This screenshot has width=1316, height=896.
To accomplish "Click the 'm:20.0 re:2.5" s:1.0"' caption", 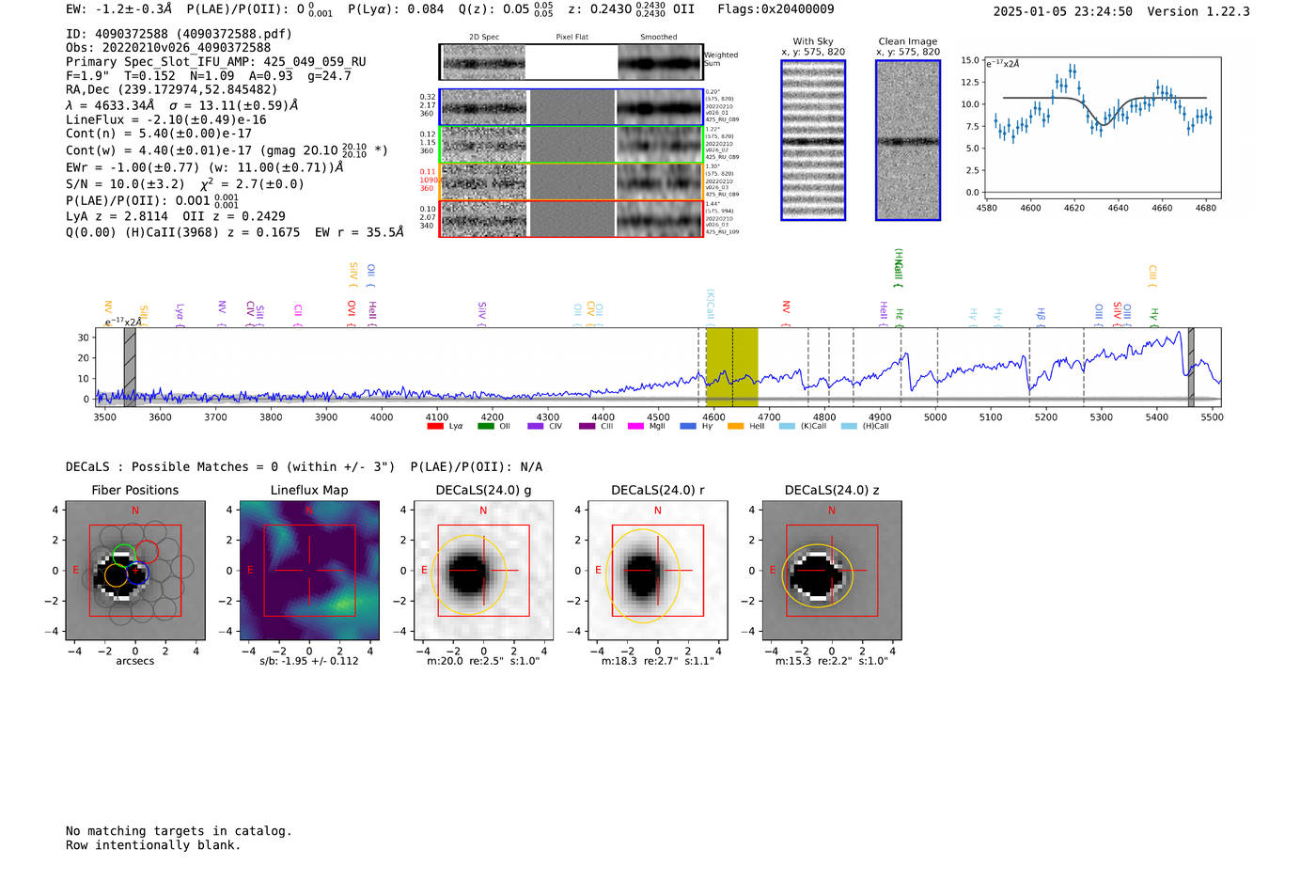I will coord(483,661).
